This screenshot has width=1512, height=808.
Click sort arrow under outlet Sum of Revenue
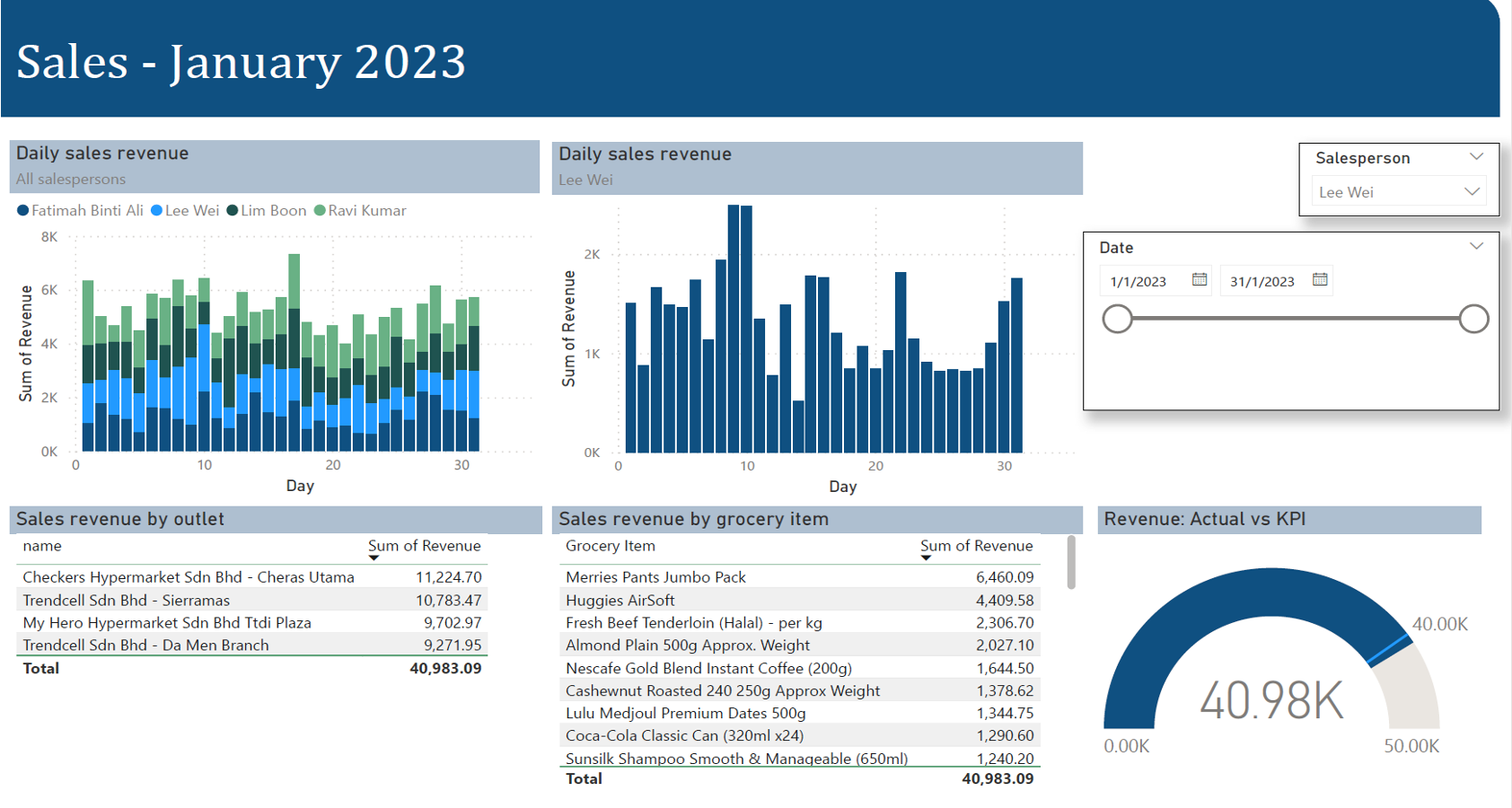(x=374, y=558)
